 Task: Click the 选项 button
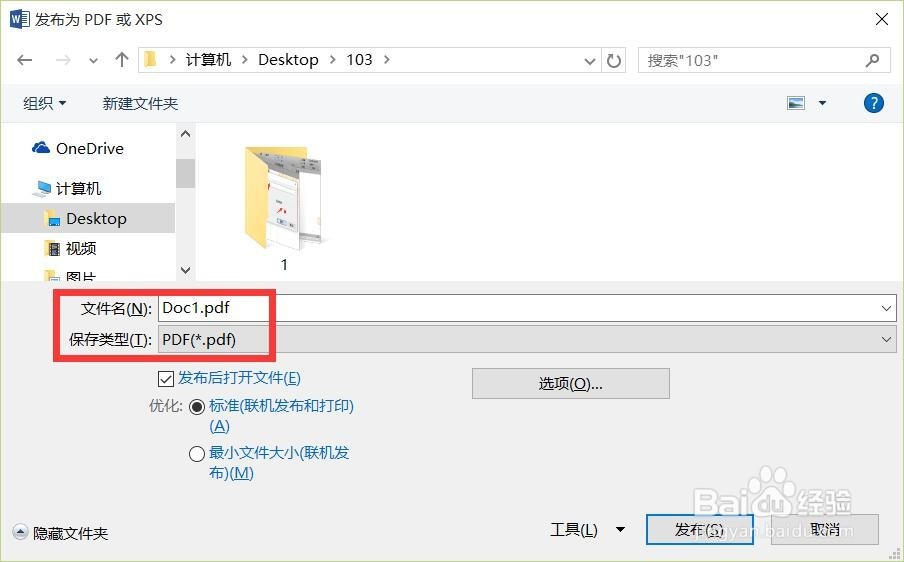click(x=571, y=383)
